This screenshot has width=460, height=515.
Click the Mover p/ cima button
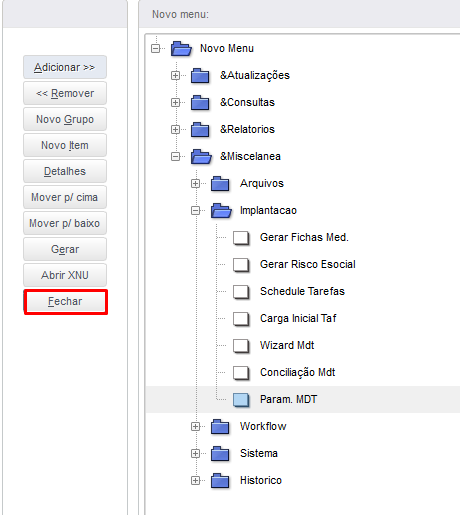65,197
